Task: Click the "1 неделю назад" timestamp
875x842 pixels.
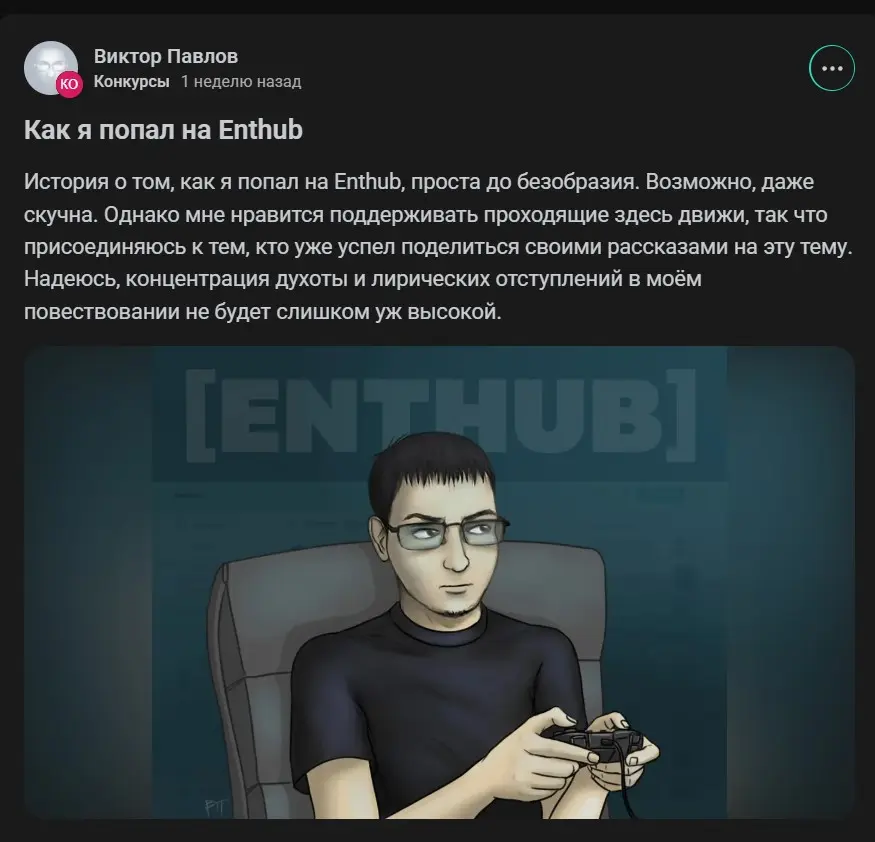Action: [241, 81]
